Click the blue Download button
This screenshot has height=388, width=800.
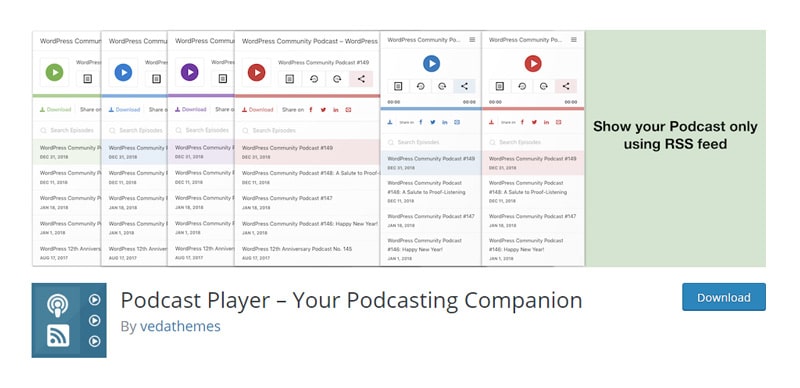point(723,297)
